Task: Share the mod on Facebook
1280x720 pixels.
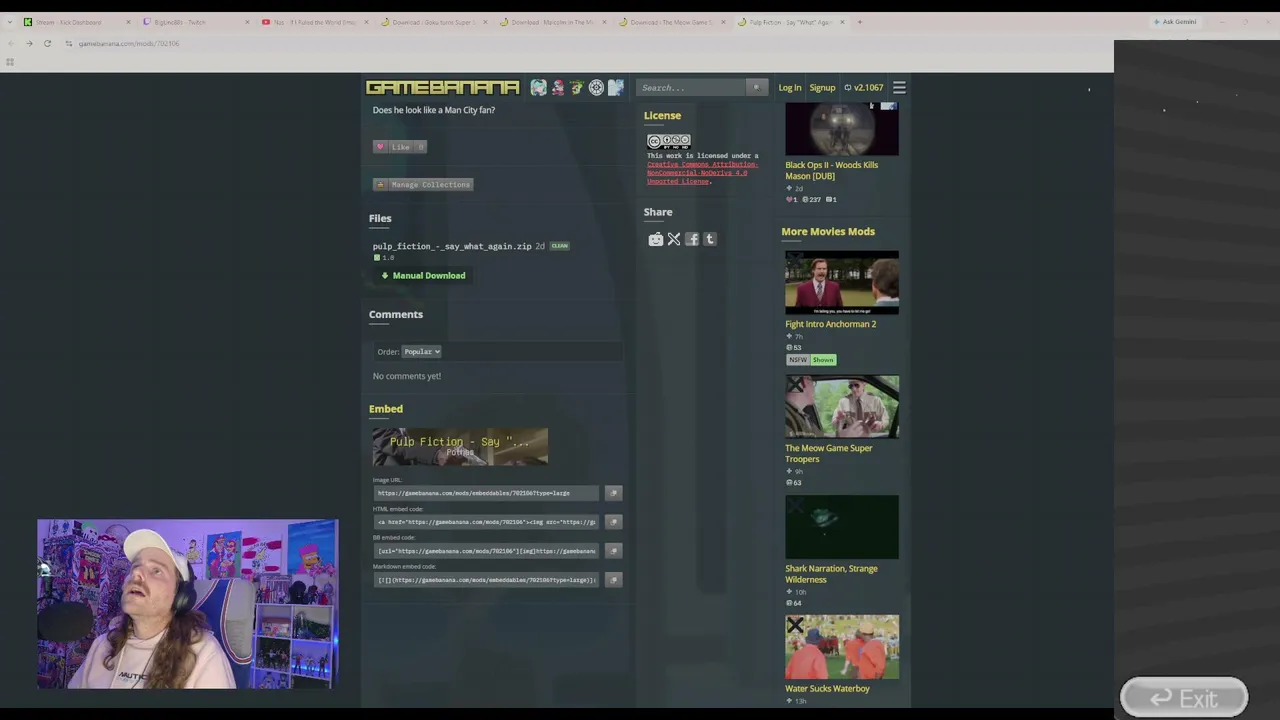Action: [692, 239]
